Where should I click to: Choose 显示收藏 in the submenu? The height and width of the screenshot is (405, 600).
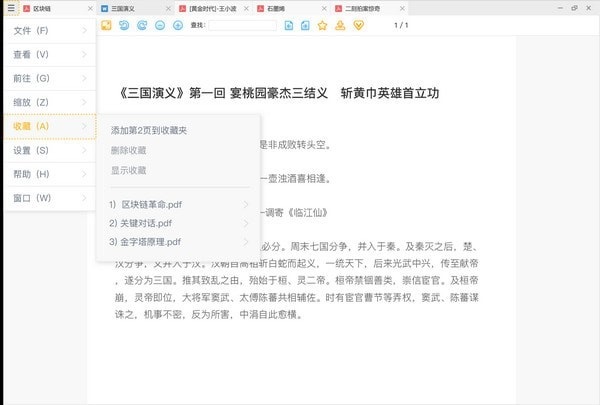129,170
